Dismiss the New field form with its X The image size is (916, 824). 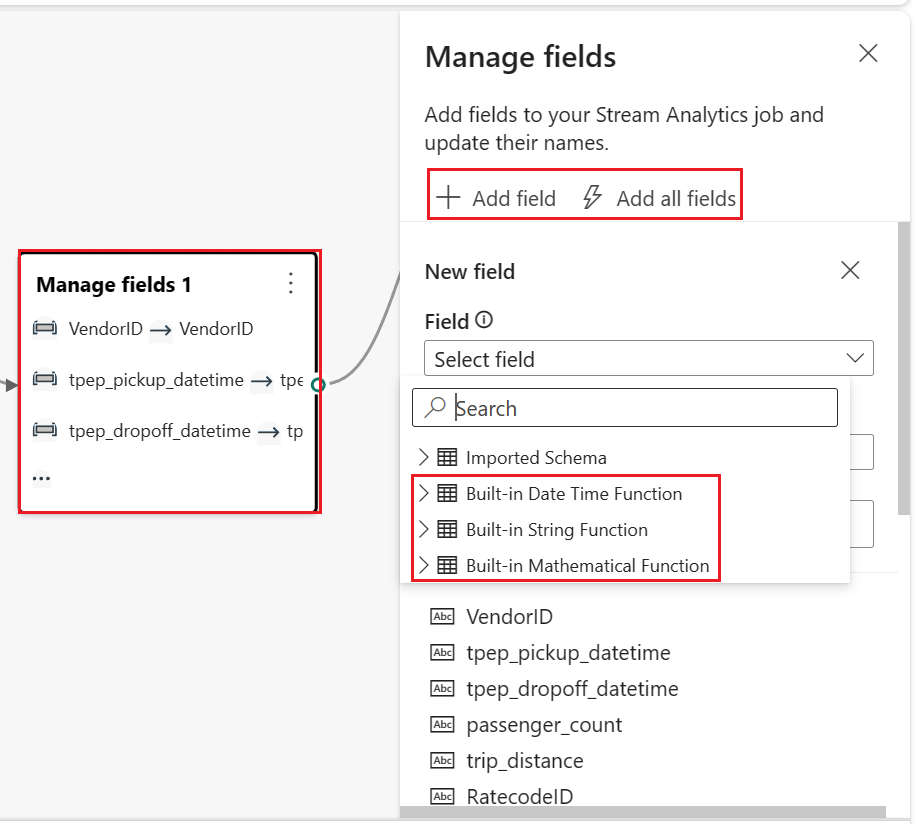pos(849,270)
